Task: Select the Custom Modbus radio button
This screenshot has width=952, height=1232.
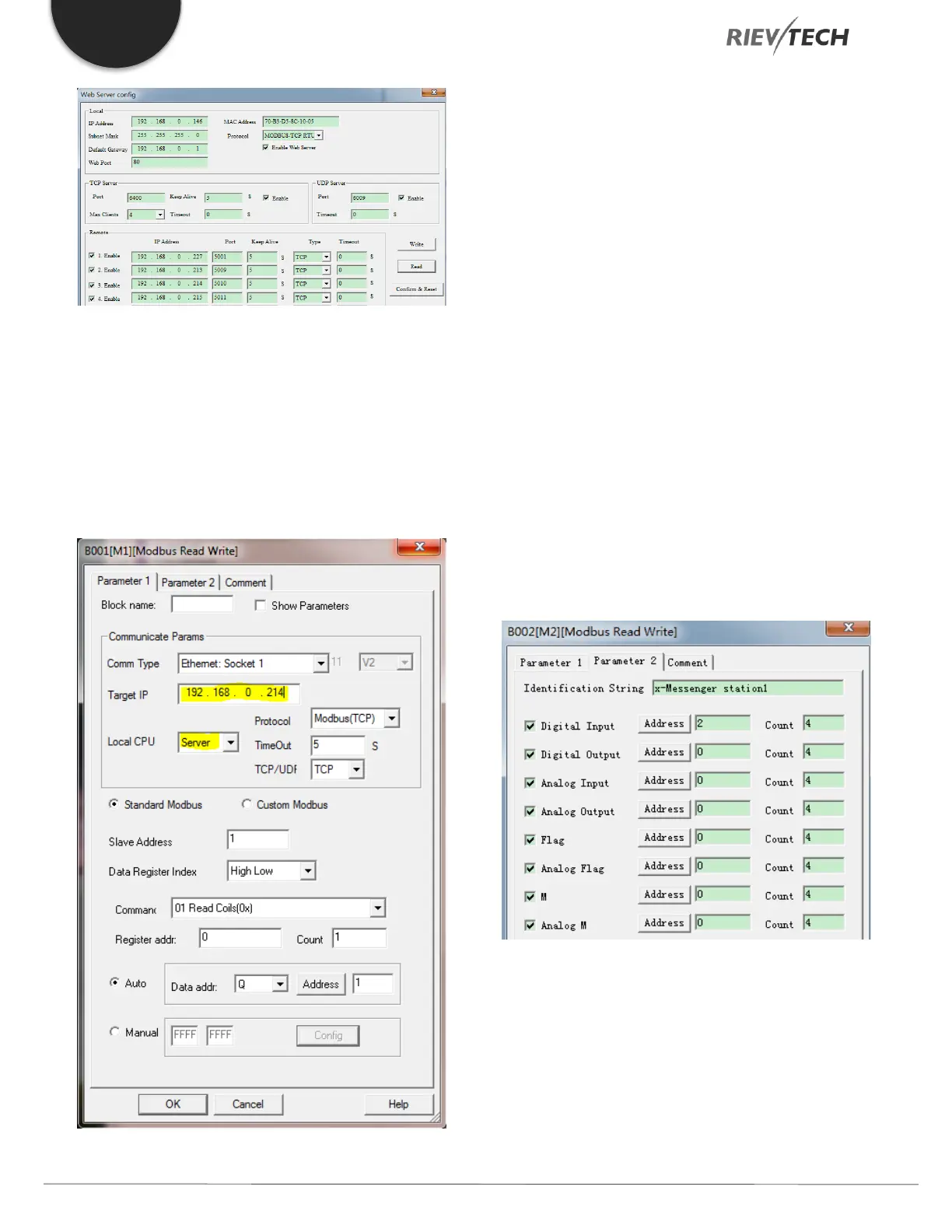Action: tap(247, 804)
